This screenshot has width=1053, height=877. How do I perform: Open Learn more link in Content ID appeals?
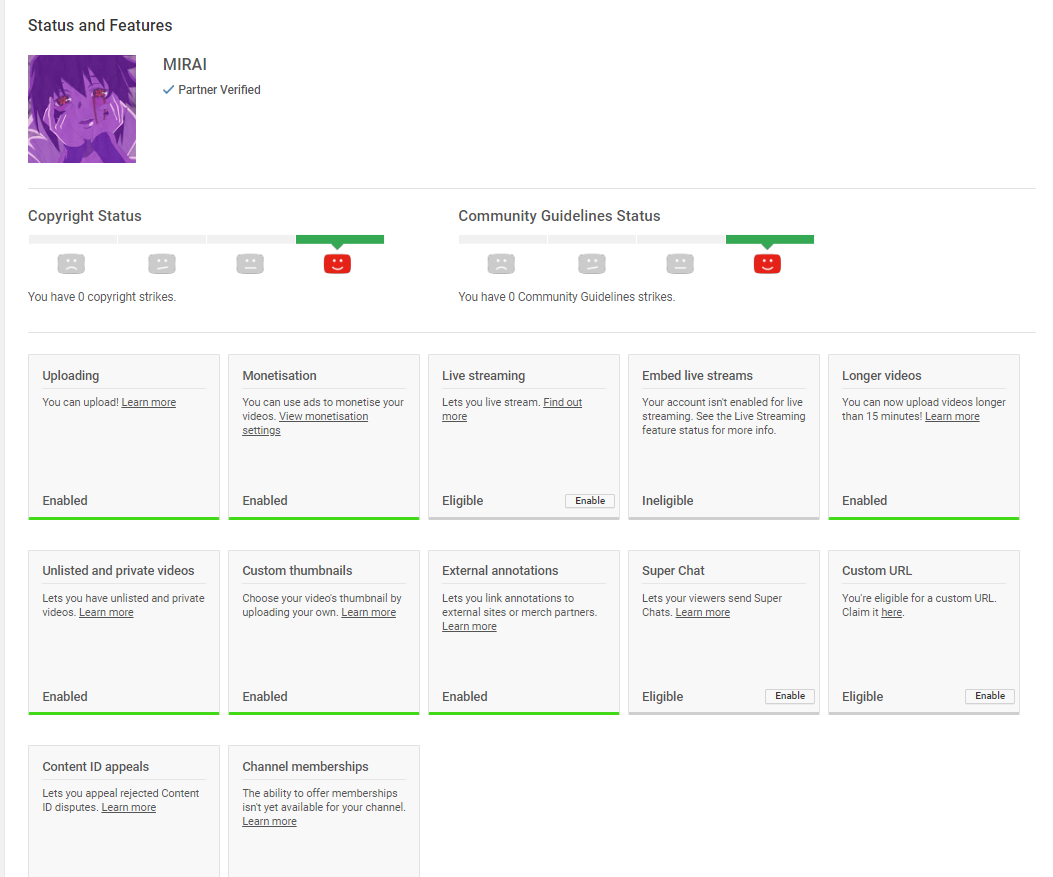point(129,807)
